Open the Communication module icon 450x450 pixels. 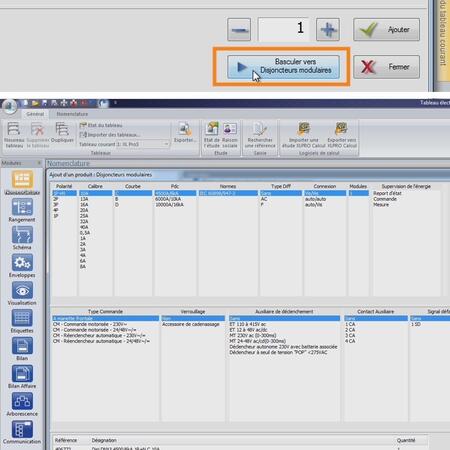pyautogui.click(x=22, y=429)
